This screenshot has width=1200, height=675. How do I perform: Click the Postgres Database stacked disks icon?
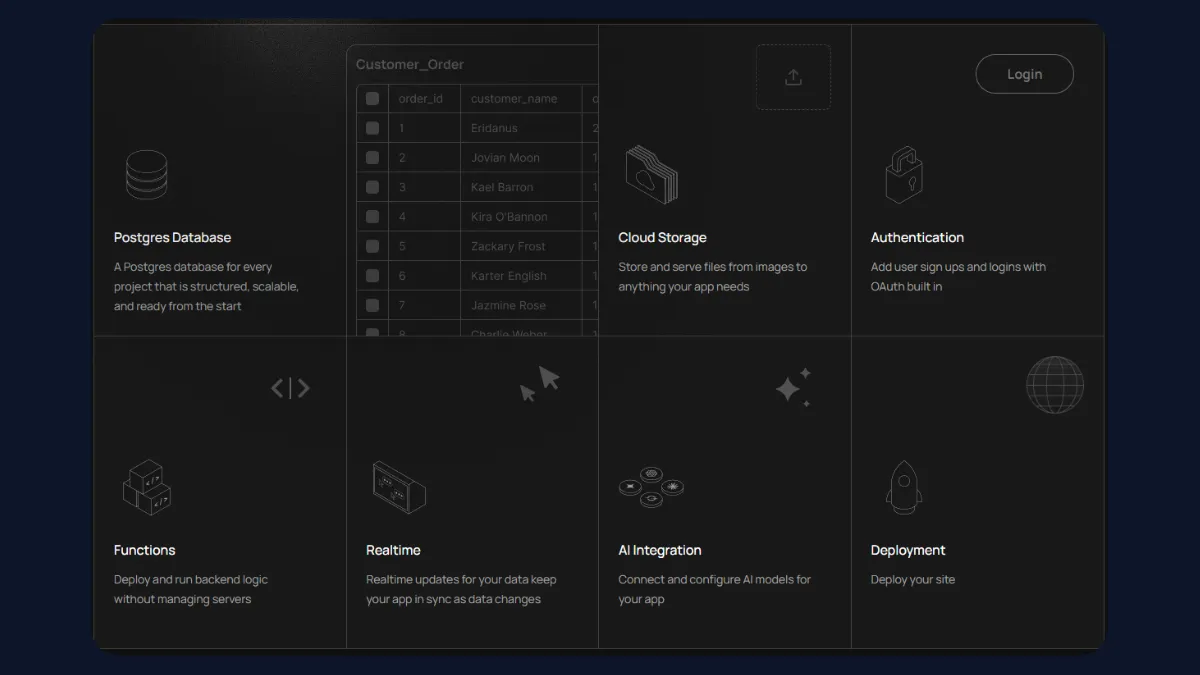point(146,175)
